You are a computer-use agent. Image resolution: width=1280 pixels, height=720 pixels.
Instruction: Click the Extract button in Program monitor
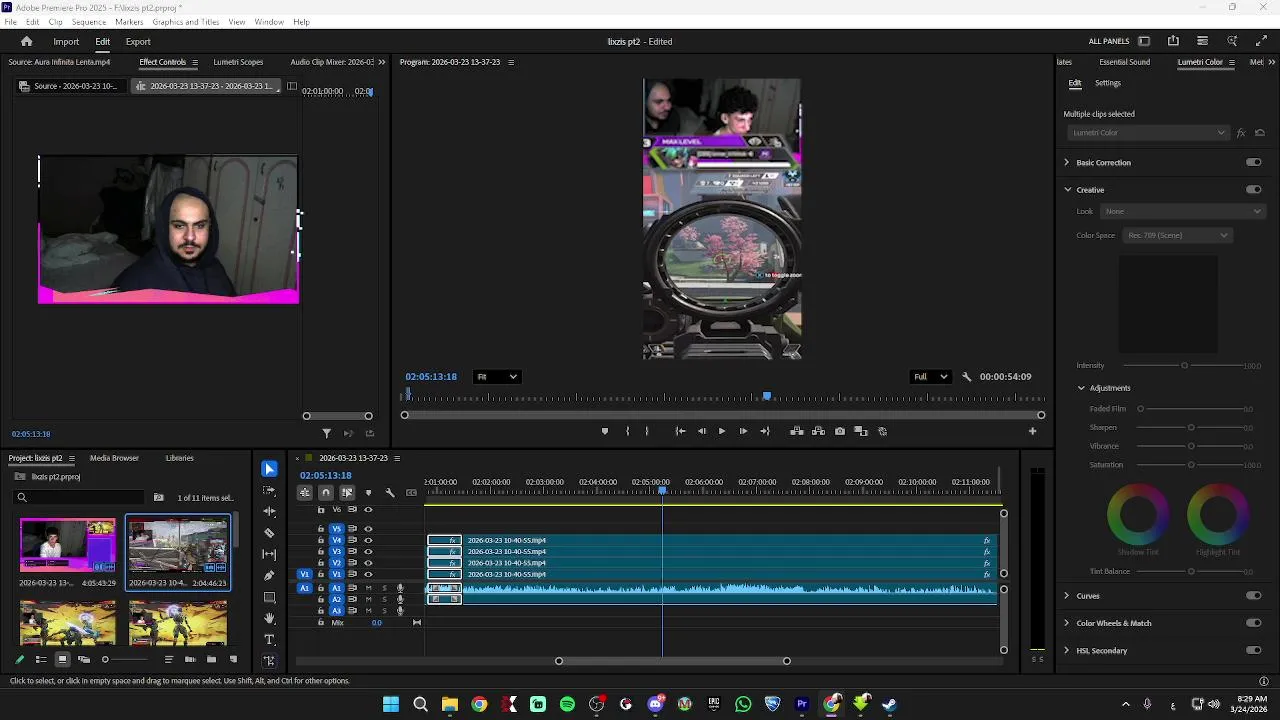point(818,431)
